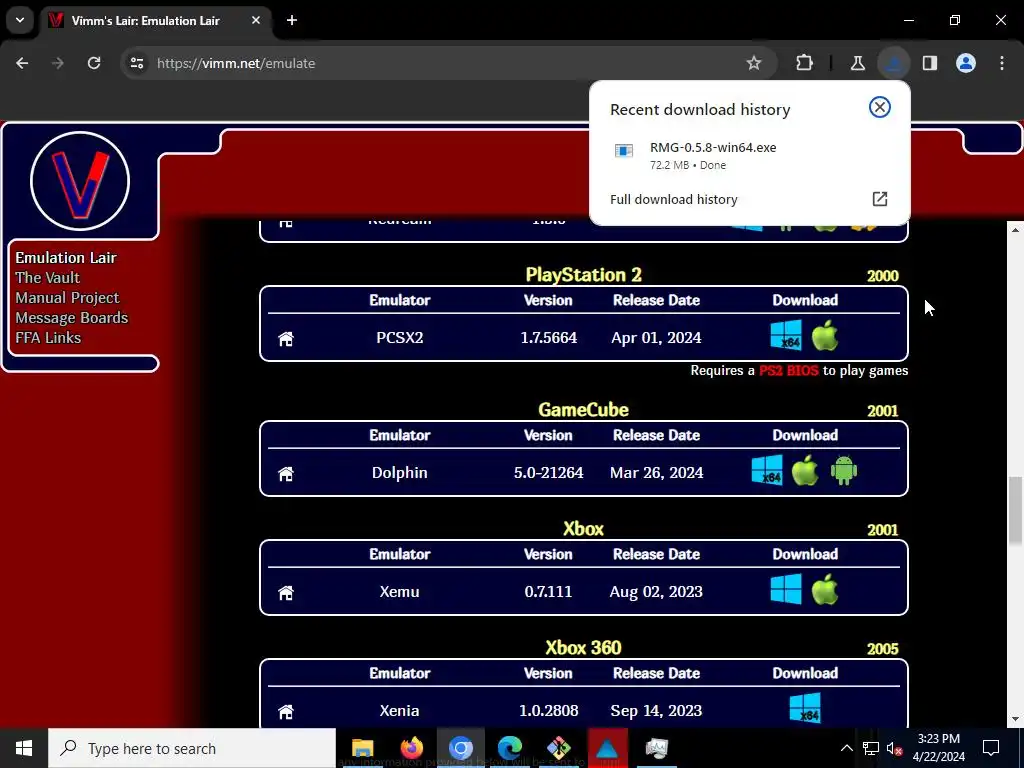Open the taskbar clock showing 3:23 PM
This screenshot has width=1024, height=768.
coord(938,748)
